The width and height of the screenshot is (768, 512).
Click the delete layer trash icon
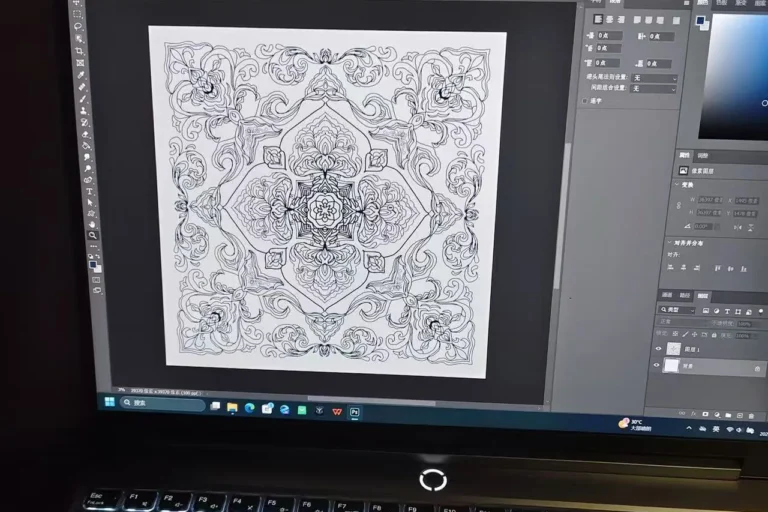click(751, 416)
